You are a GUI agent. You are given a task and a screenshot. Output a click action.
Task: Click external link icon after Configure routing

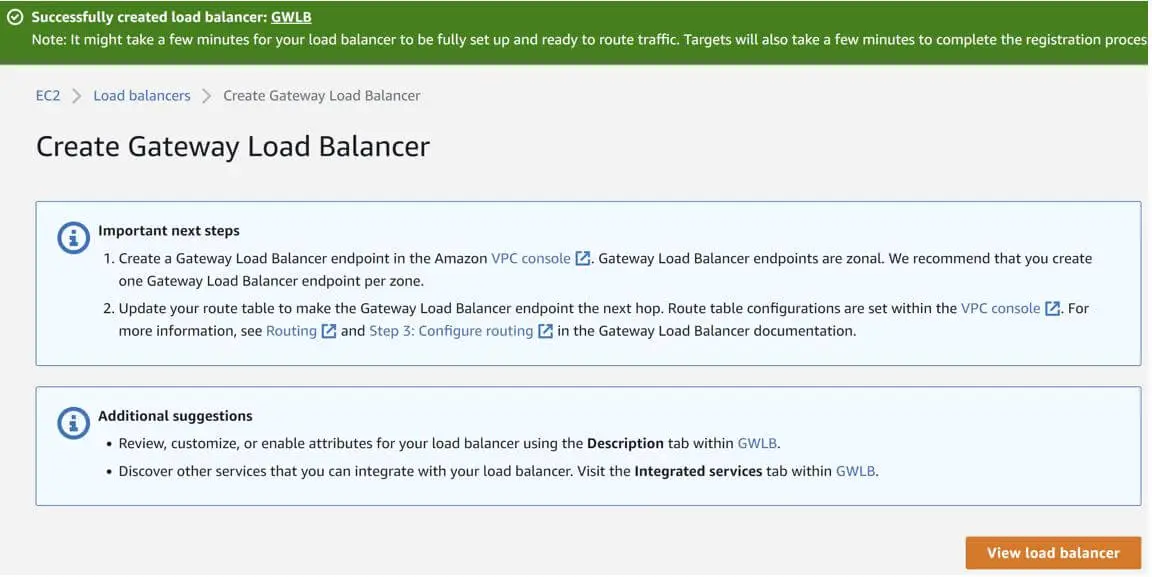(x=545, y=331)
